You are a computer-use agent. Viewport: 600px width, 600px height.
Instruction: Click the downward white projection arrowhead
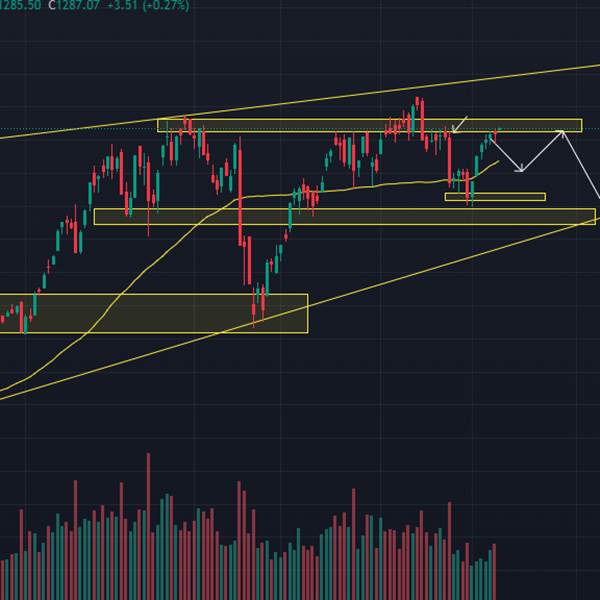click(521, 169)
